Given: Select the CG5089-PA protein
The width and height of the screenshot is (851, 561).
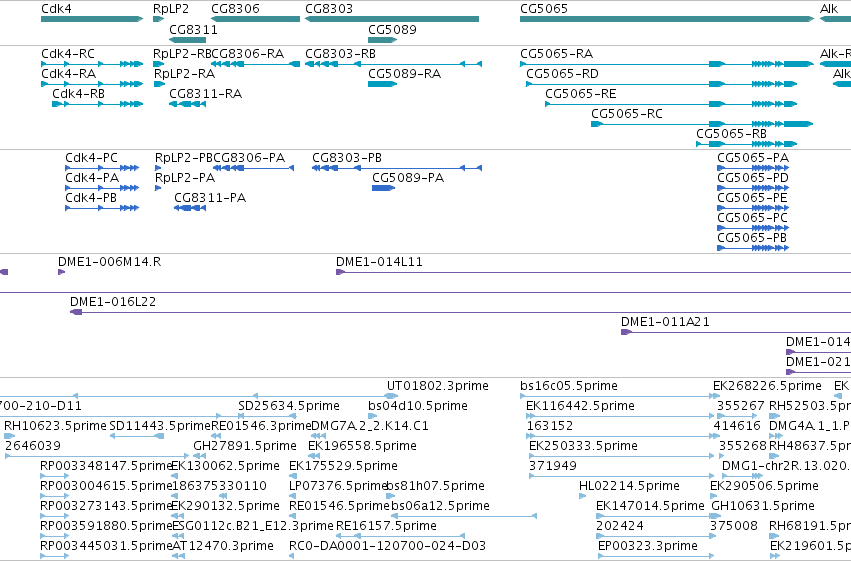Looking at the screenshot, I should click(x=383, y=188).
